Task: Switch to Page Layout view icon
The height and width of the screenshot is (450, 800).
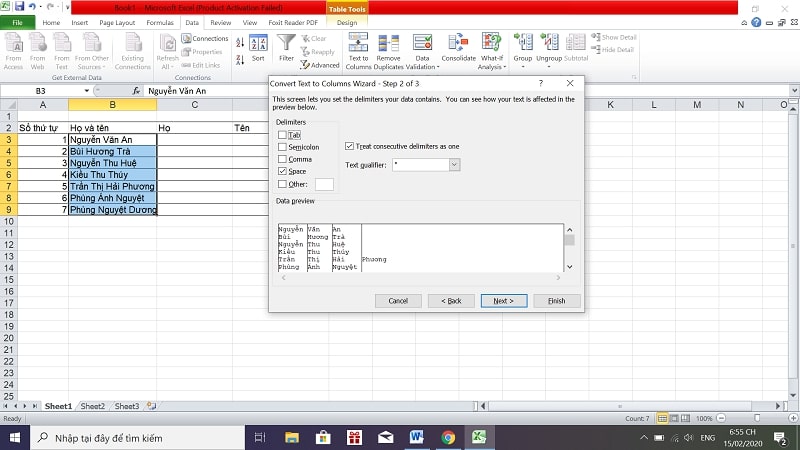Action: click(674, 418)
